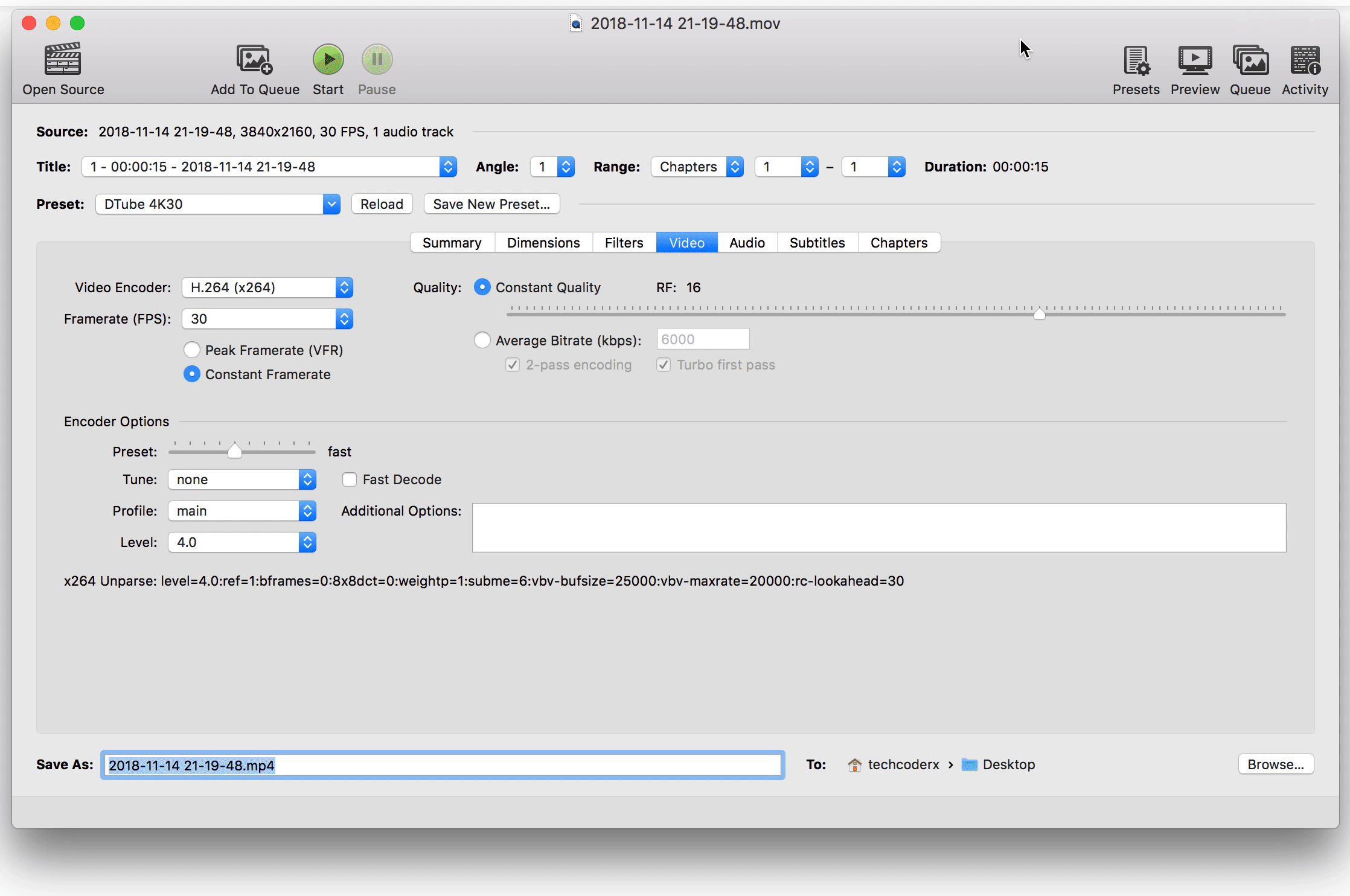Click the Add To Queue icon

pos(254,59)
